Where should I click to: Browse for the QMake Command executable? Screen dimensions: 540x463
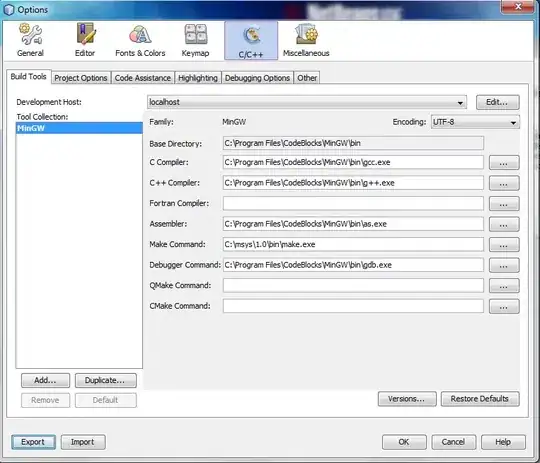(x=504, y=286)
